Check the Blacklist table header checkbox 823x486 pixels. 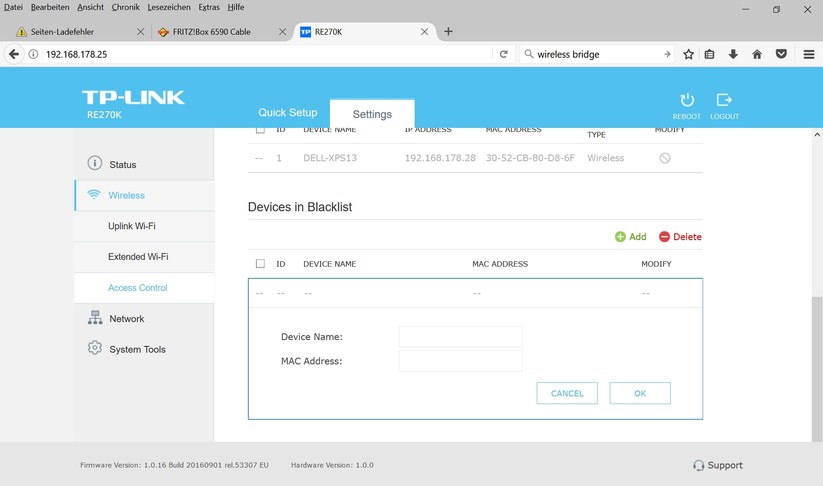click(x=260, y=264)
